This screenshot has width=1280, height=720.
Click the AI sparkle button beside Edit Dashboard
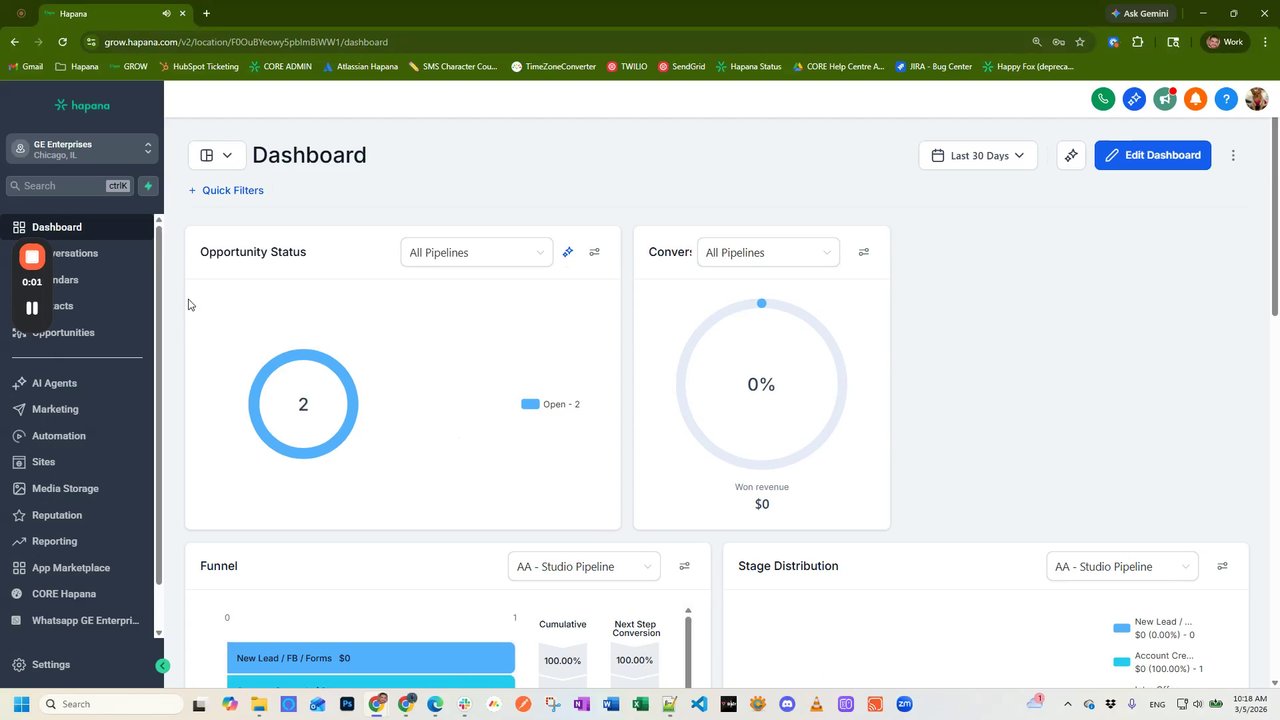(1071, 155)
